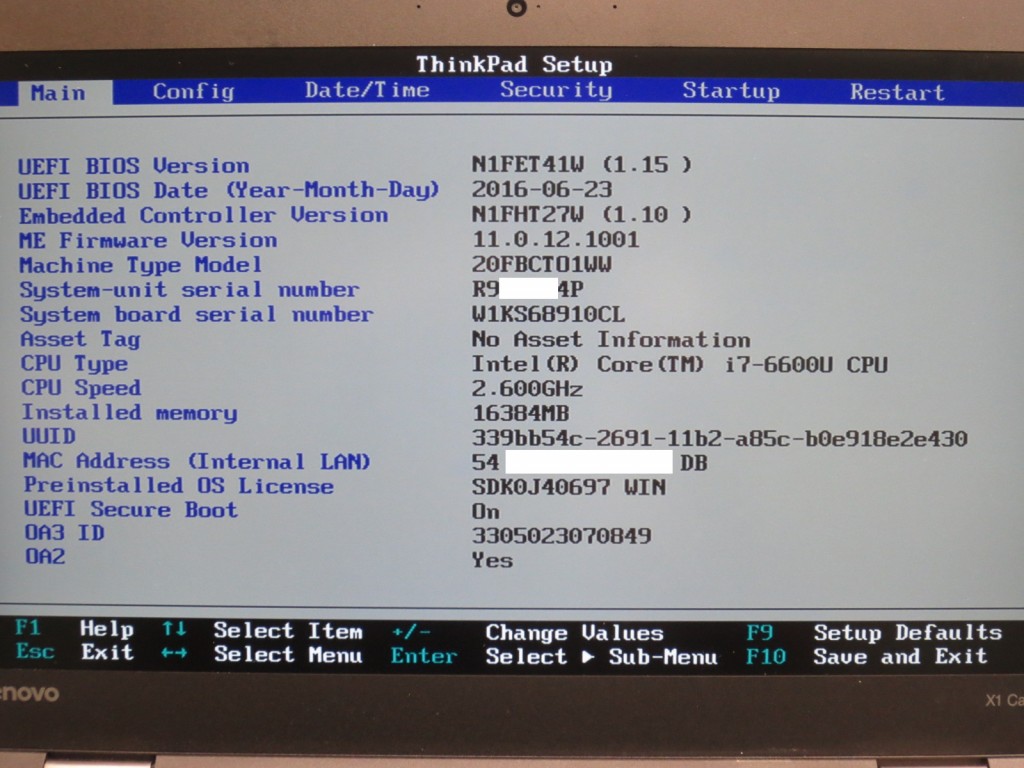Viewport: 1024px width, 768px height.
Task: Click the UEFI BIOS Version label
Action: pos(133,166)
